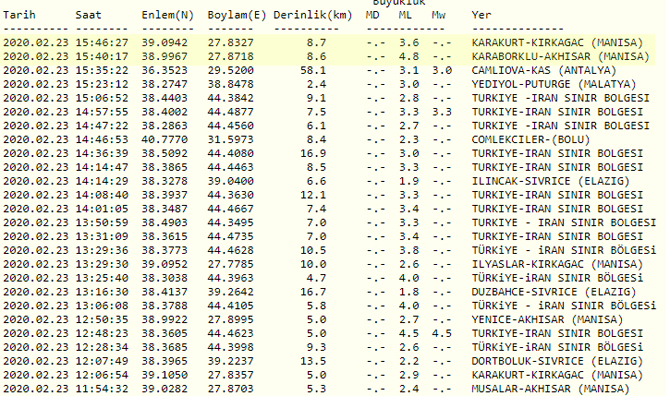Click the 13.5 depth value
The width and height of the screenshot is (670, 396).
pos(313,361)
